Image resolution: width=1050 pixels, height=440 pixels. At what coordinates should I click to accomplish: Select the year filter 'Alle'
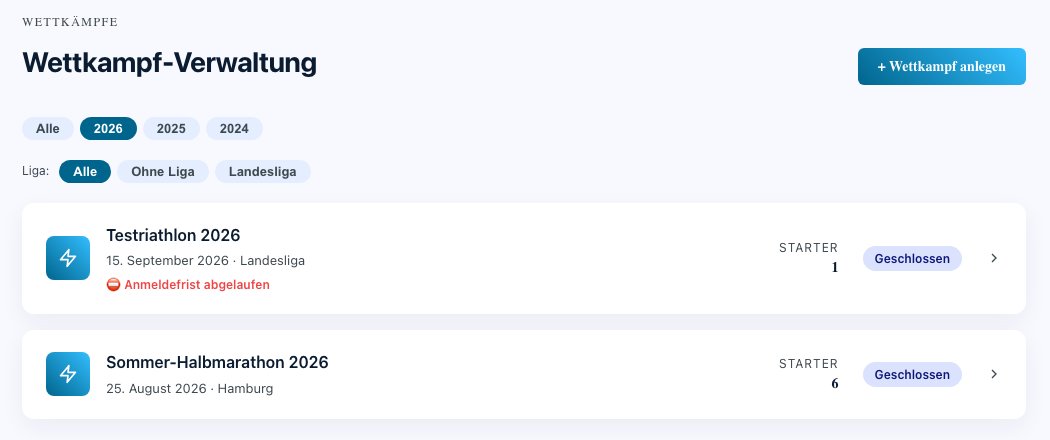48,129
